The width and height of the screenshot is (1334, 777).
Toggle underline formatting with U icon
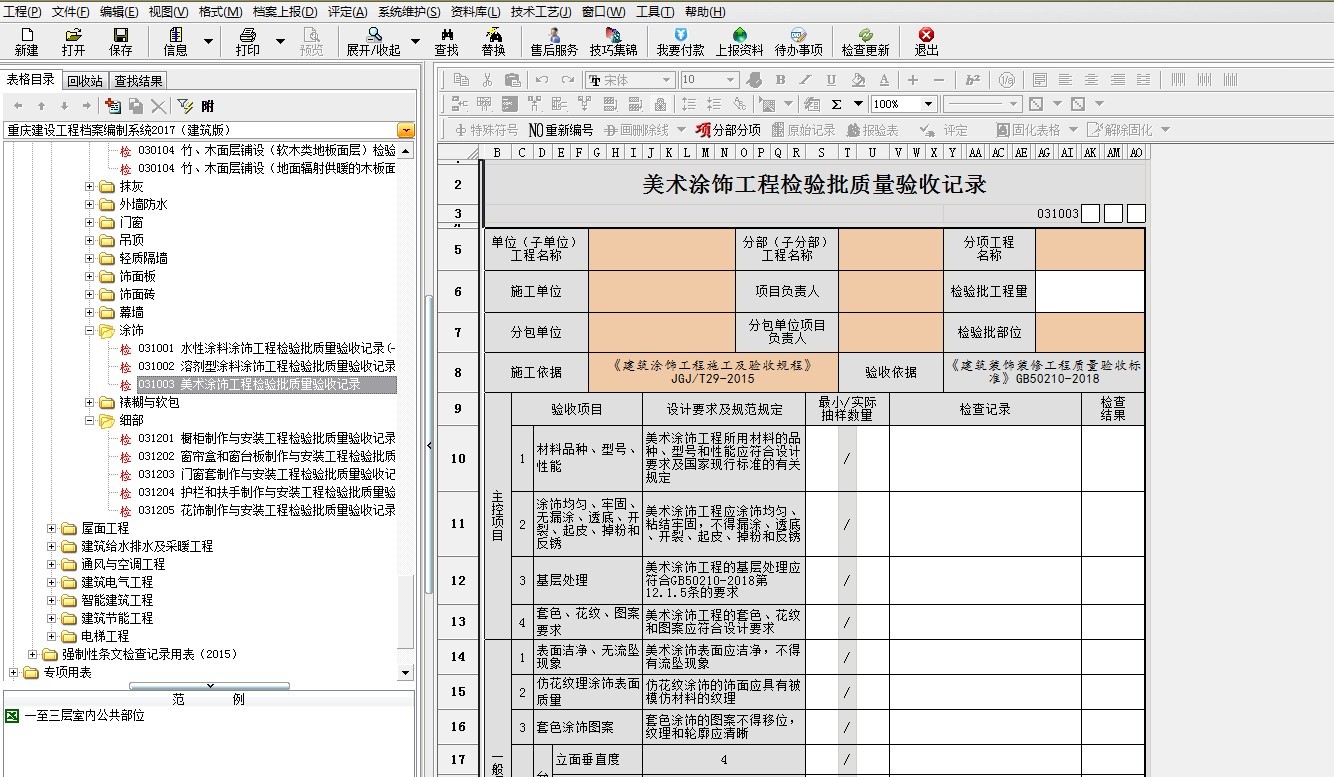pyautogui.click(x=831, y=77)
